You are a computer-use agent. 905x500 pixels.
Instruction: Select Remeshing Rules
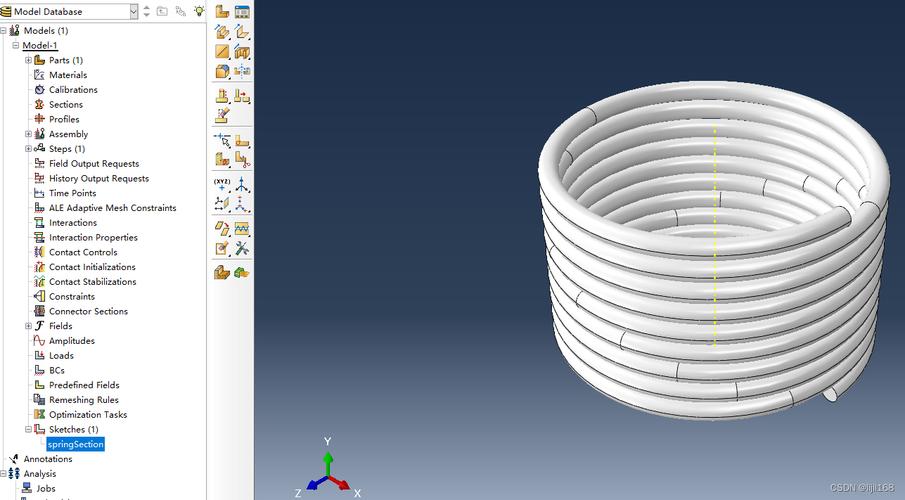click(x=84, y=400)
